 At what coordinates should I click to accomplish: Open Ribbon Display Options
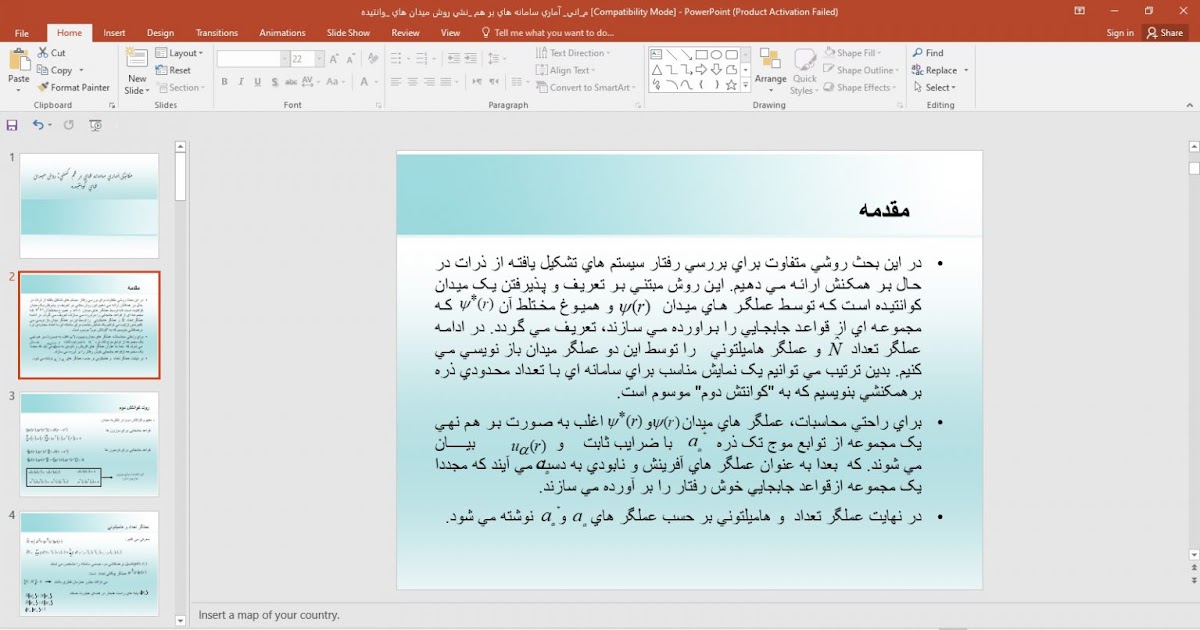pos(1080,11)
